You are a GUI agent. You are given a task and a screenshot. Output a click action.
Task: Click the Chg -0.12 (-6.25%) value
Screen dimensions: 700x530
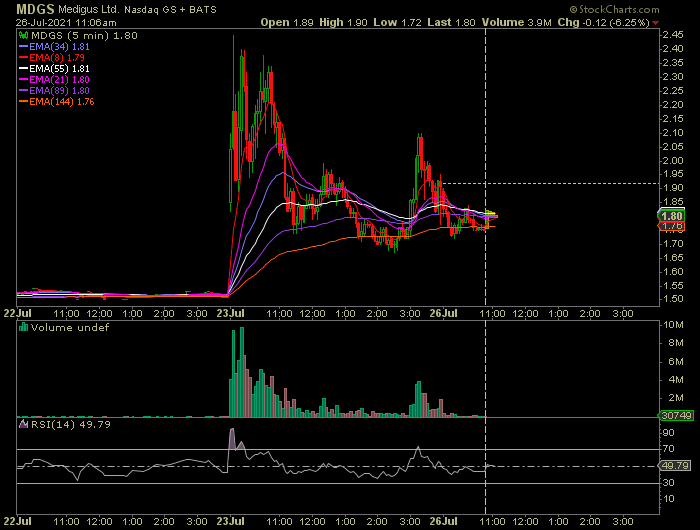pyautogui.click(x=604, y=22)
